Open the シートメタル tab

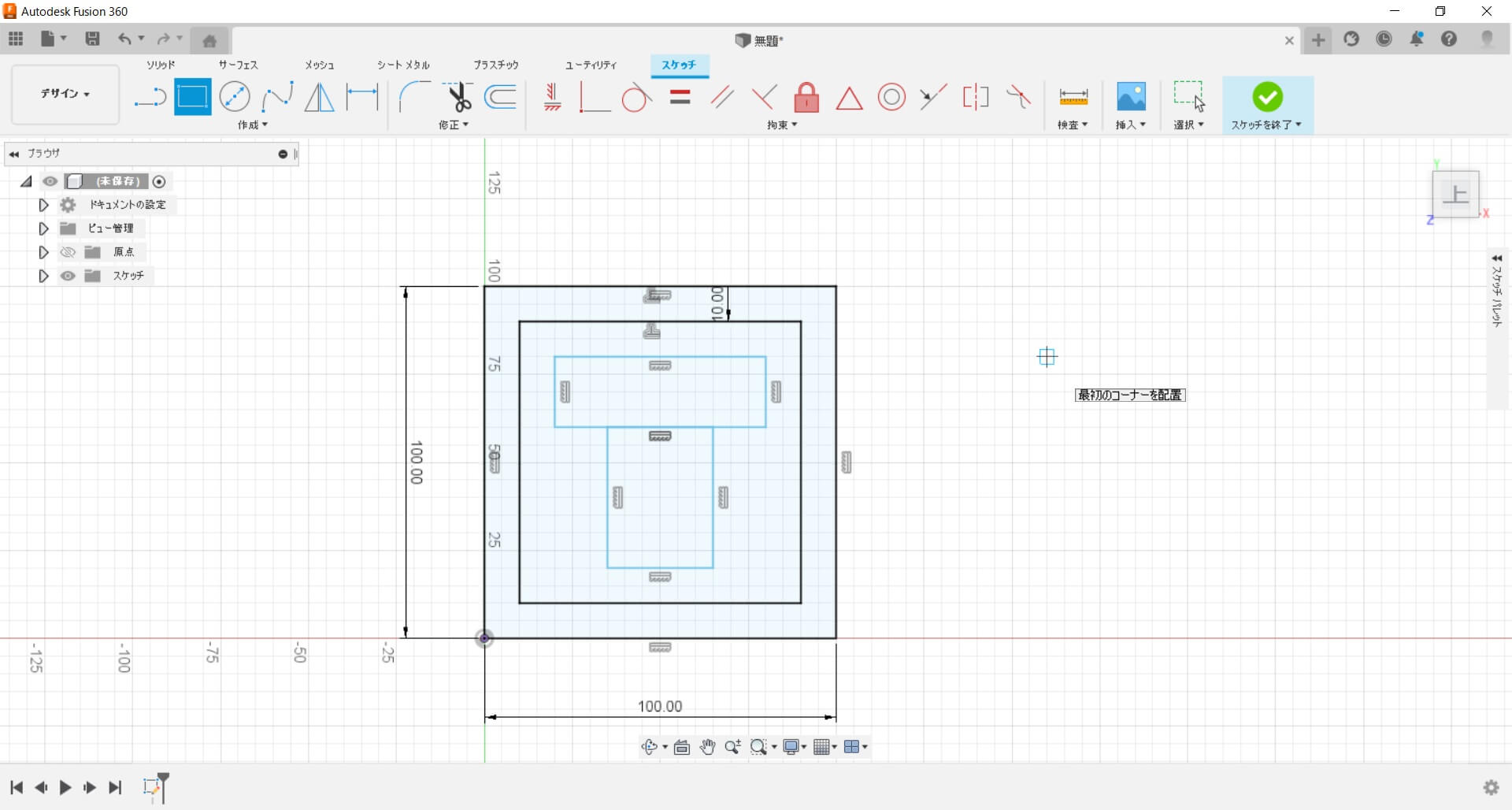pos(403,65)
